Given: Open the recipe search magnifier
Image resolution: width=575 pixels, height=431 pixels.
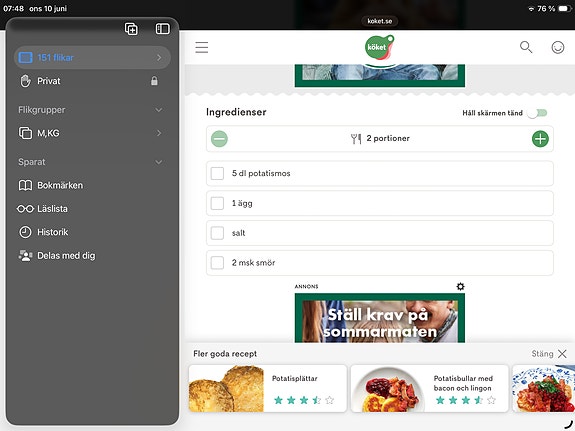Looking at the screenshot, I should [526, 47].
